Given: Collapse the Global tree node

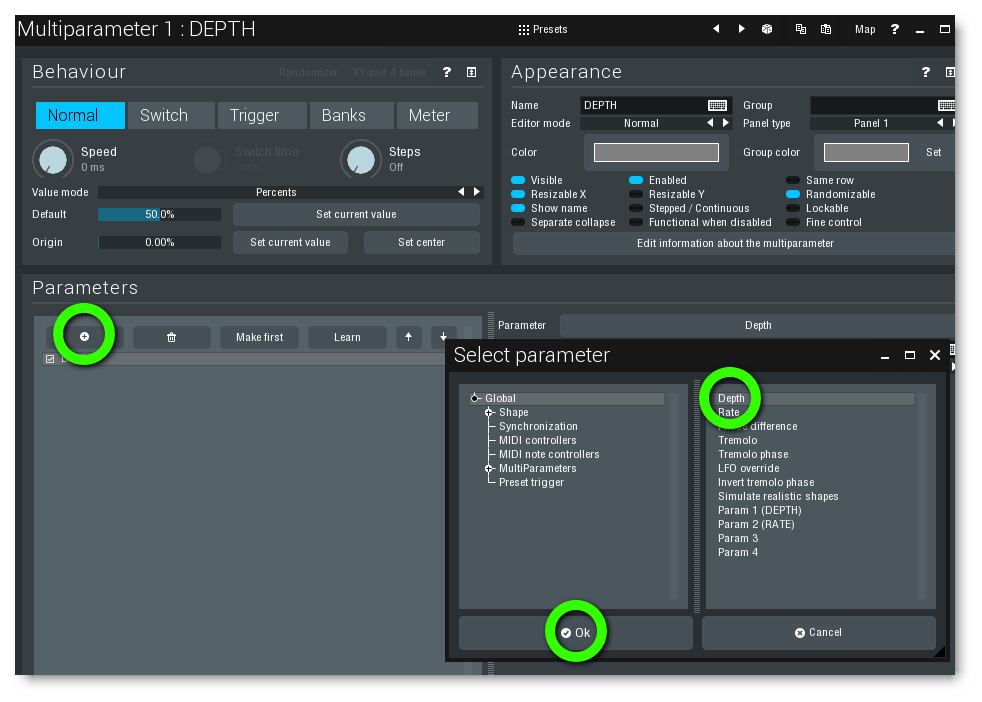Looking at the screenshot, I should (x=475, y=398).
